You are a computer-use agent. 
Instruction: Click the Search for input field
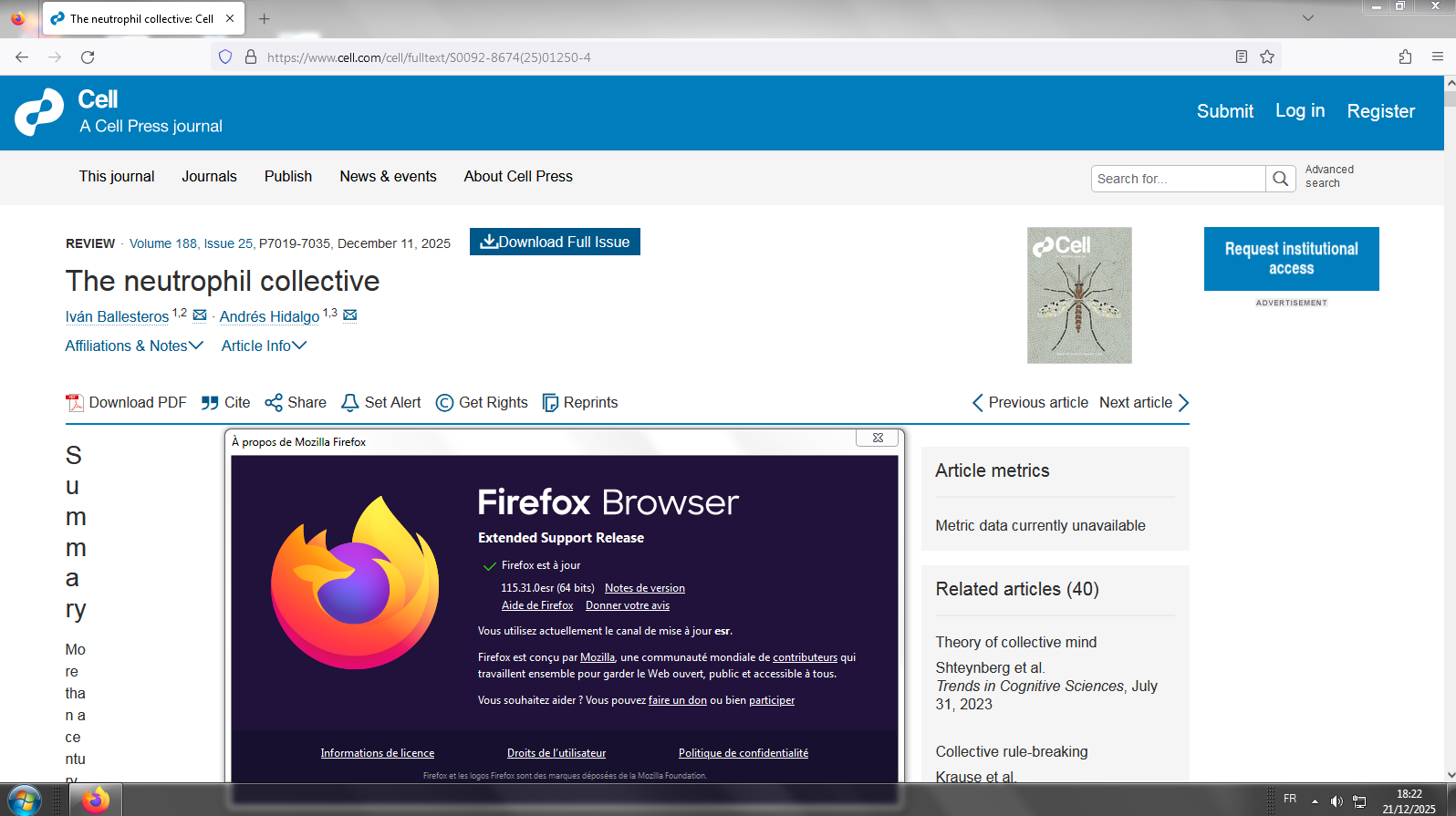pyautogui.click(x=1179, y=179)
